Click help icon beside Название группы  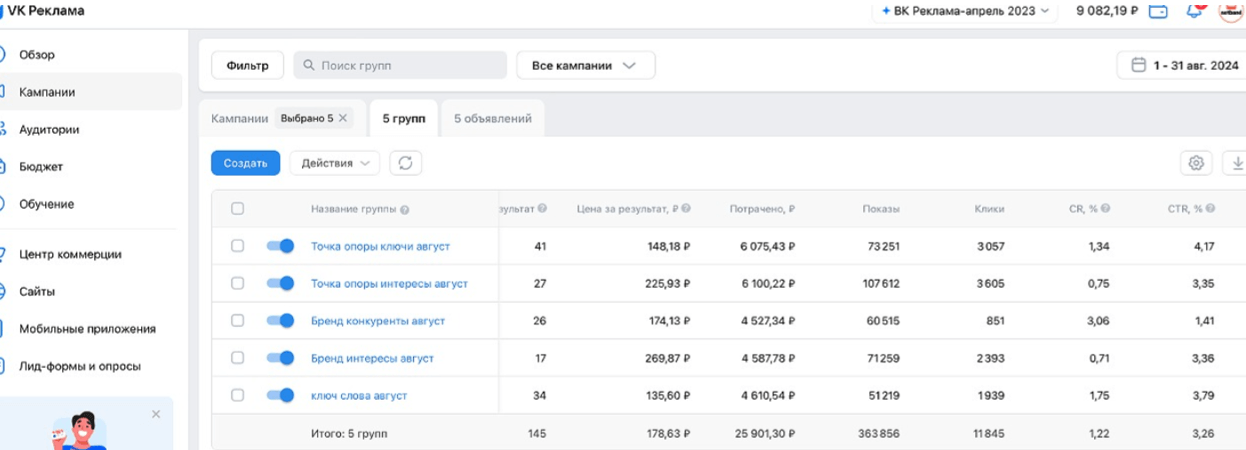(x=405, y=209)
